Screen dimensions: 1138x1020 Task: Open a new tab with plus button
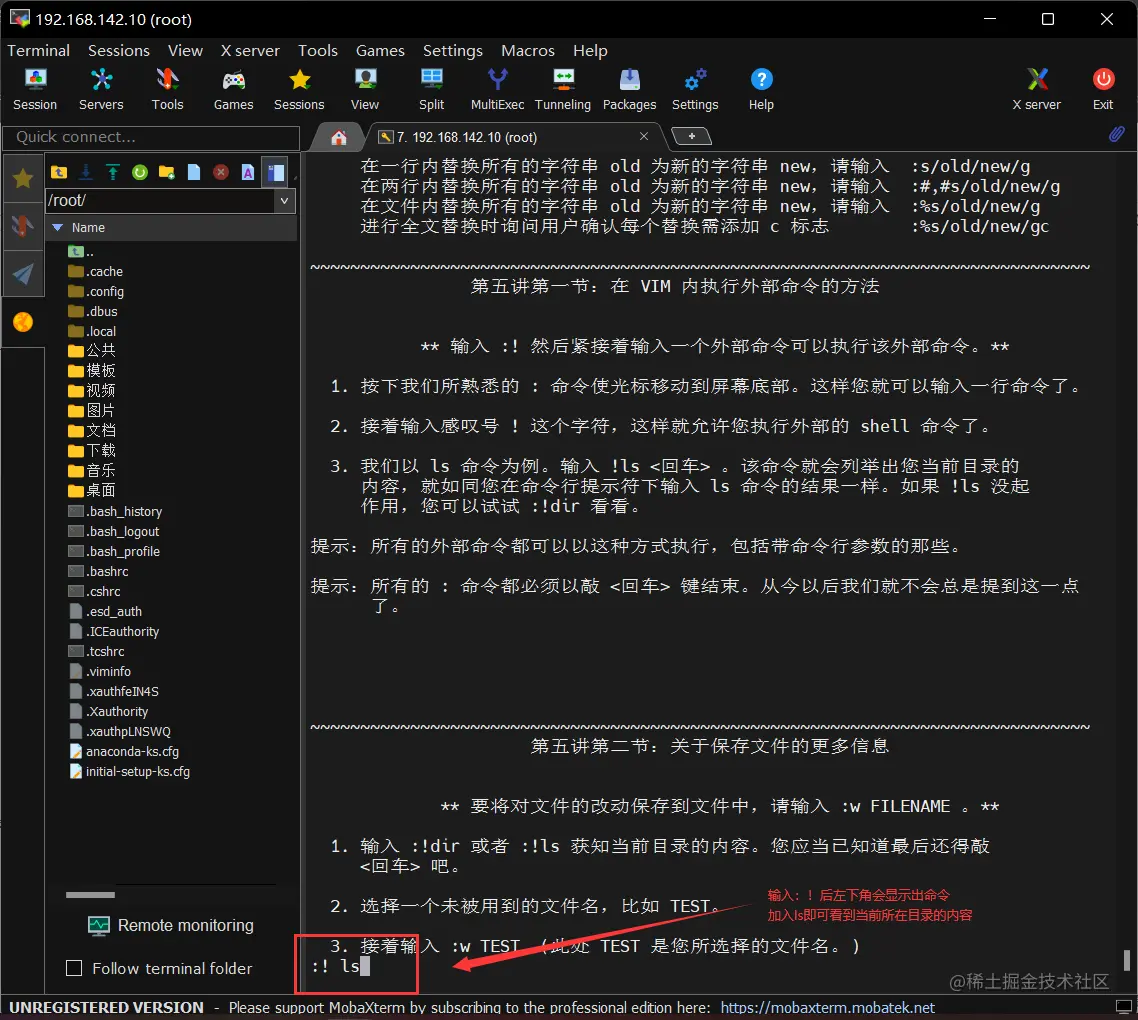click(x=691, y=136)
